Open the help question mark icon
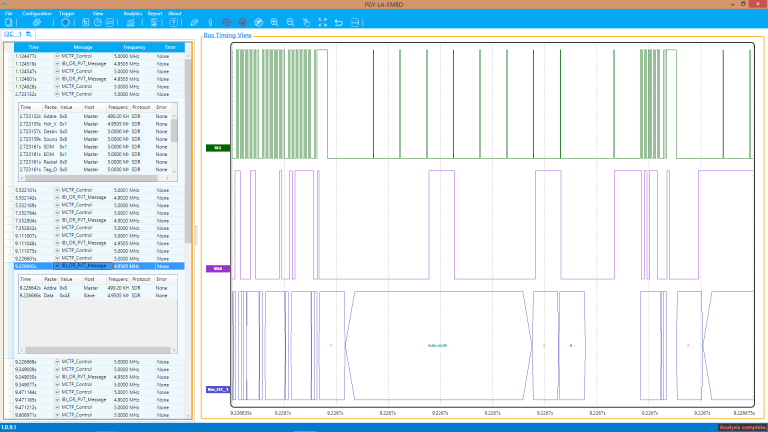Viewport: 768px width, 432px height. 173,23
